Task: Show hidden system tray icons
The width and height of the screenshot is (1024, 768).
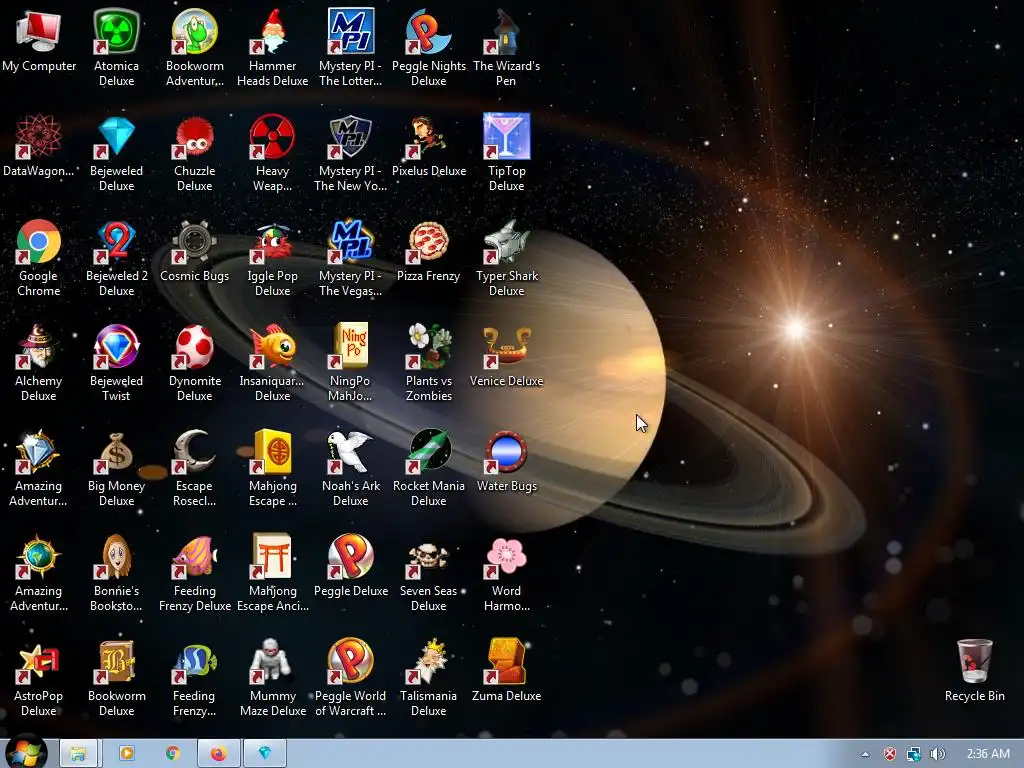Action: (865, 754)
